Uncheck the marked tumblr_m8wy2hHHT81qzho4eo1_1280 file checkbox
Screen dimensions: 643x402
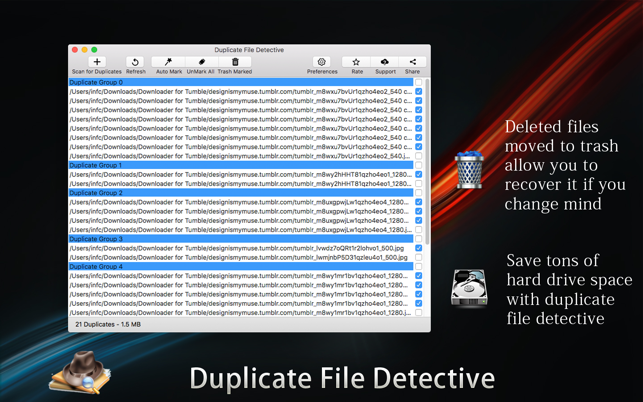click(x=419, y=174)
